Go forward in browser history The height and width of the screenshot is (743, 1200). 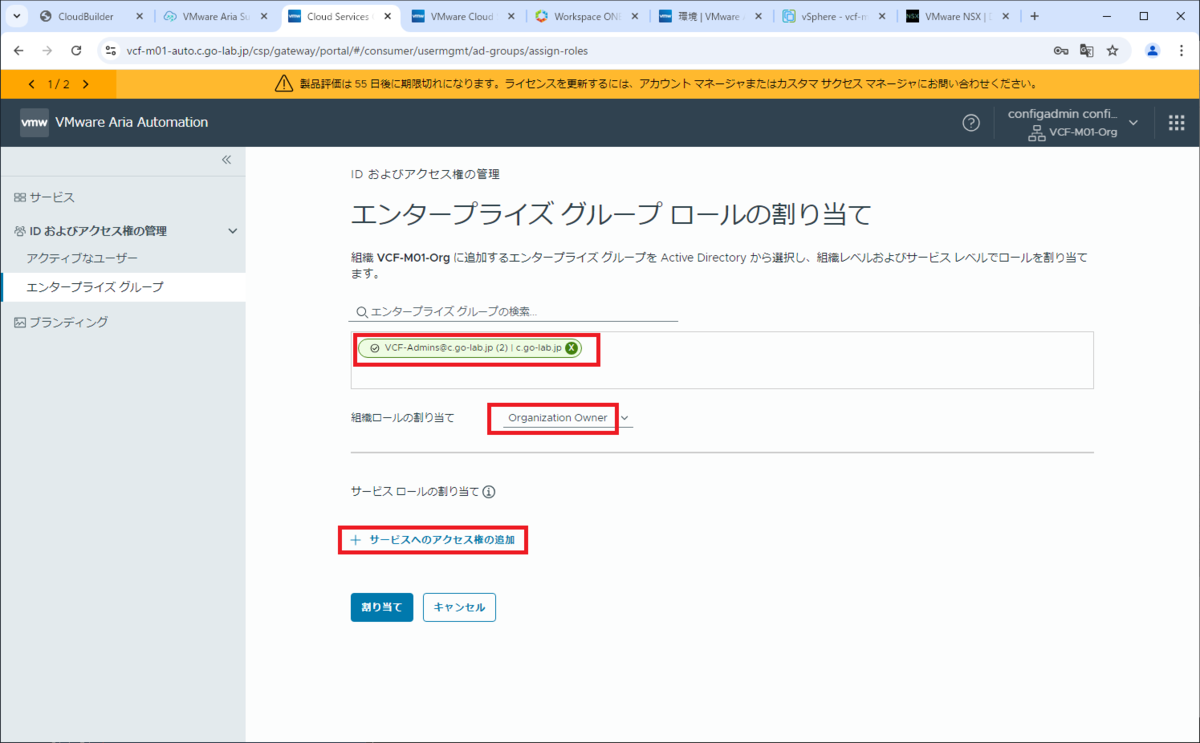point(47,50)
